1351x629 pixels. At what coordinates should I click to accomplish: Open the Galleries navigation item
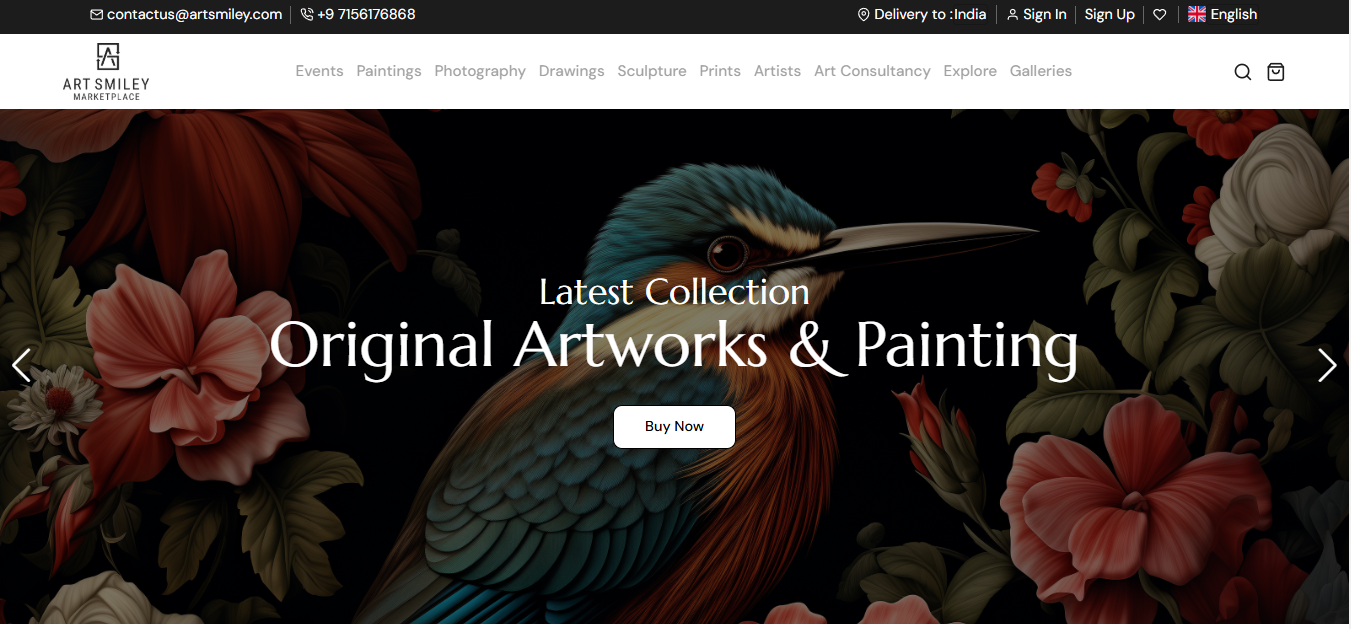[1041, 71]
